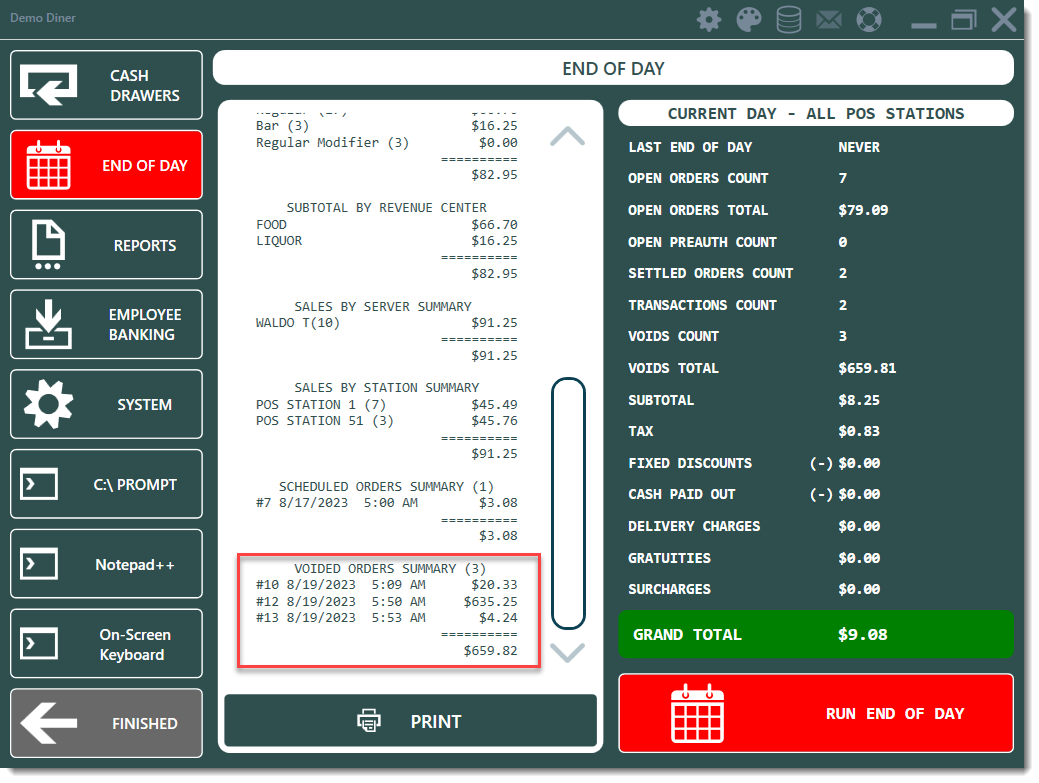This screenshot has height=783, width=1039.
Task: Click the envelope mail icon
Action: pos(829,20)
